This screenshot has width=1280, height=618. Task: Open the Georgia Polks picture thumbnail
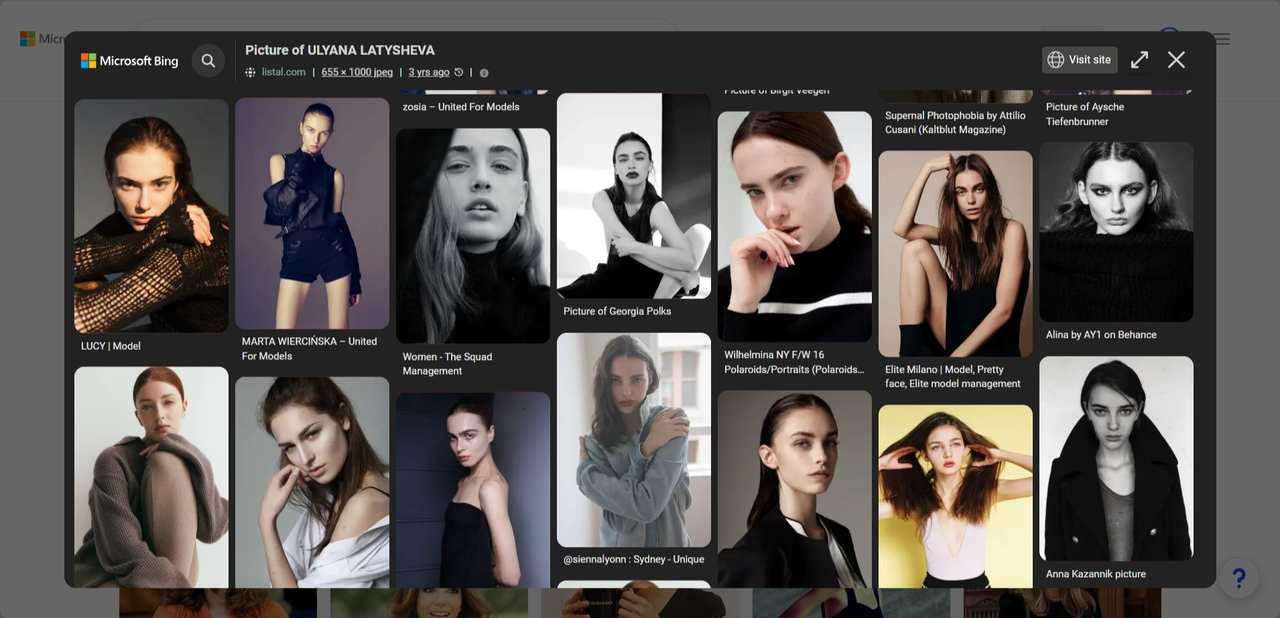[634, 196]
